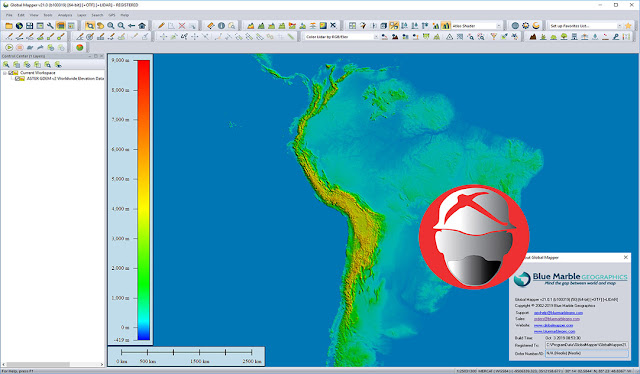Click the brown mountain icon in right toolbar
The image size is (640, 374).
(533, 37)
